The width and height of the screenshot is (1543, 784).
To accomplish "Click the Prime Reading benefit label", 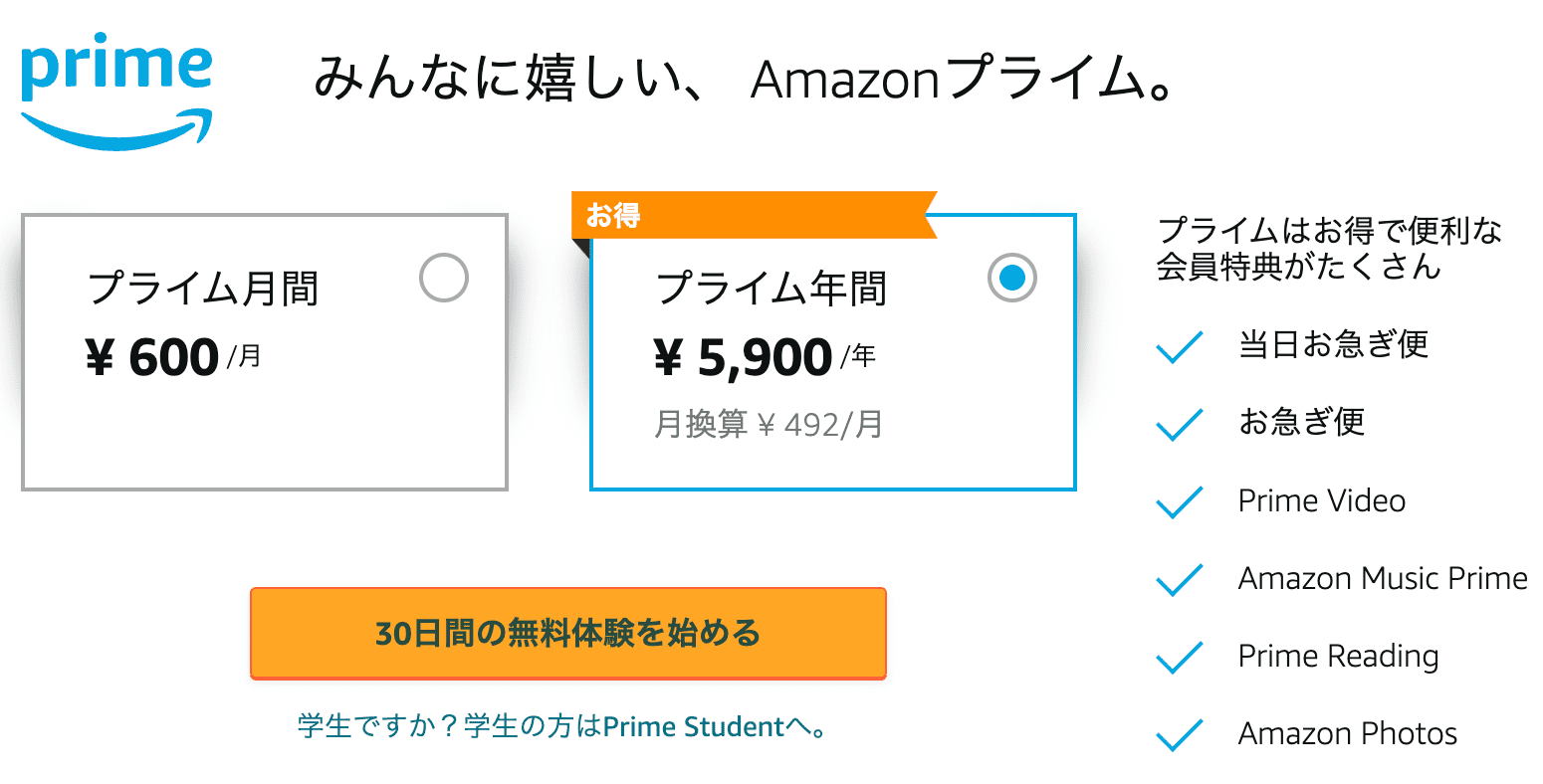I will click(x=1338, y=657).
